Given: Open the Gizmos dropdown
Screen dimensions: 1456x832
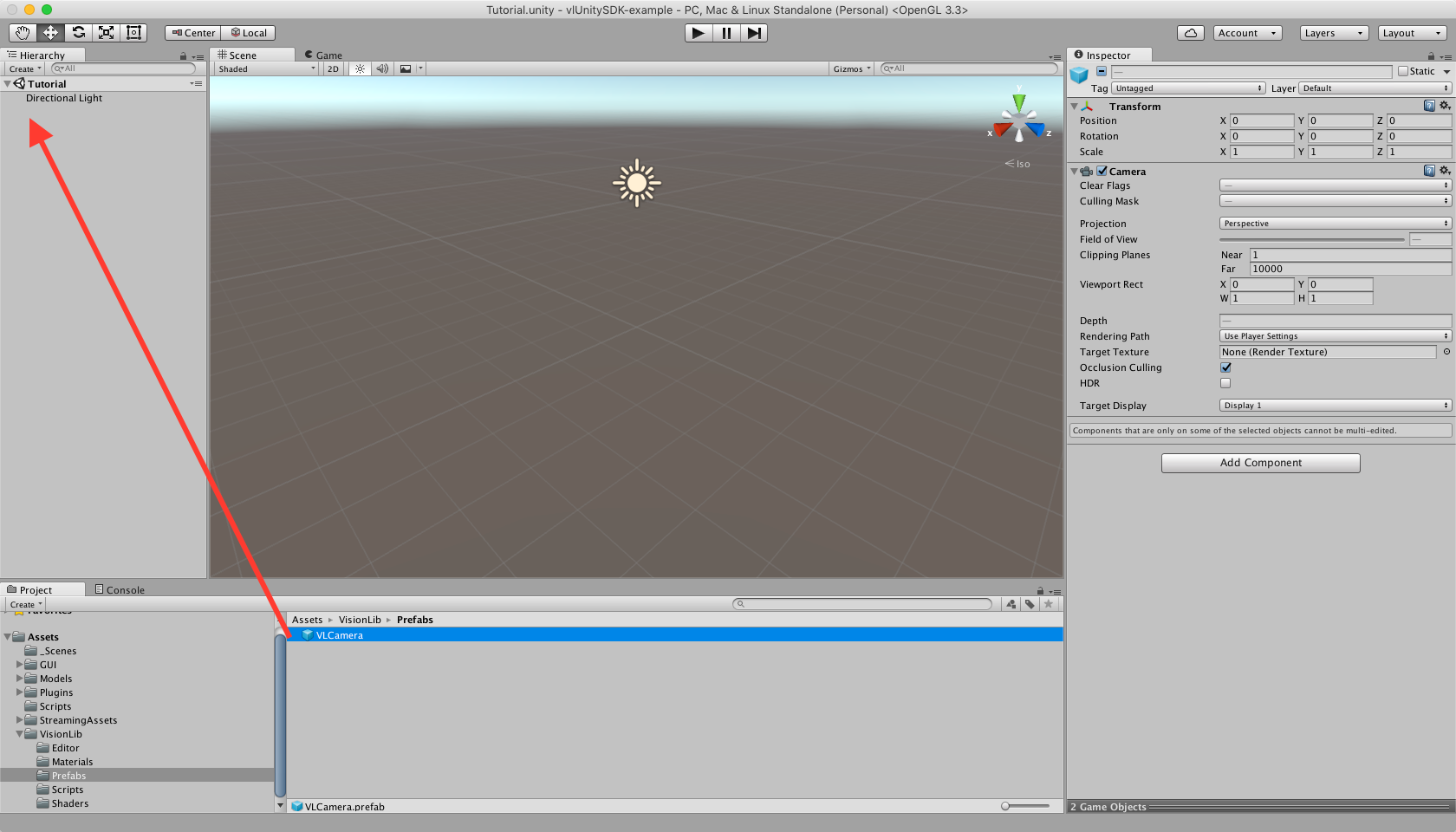Looking at the screenshot, I should (x=852, y=69).
